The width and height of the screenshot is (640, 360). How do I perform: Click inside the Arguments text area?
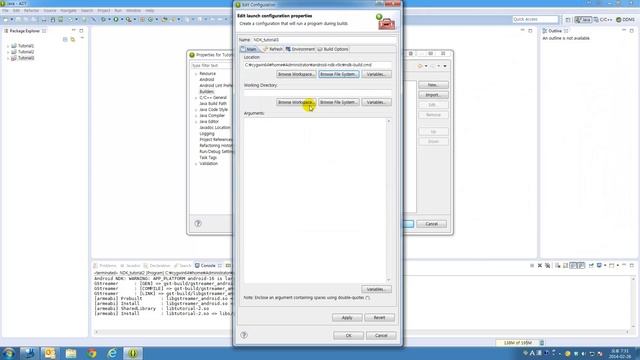315,200
